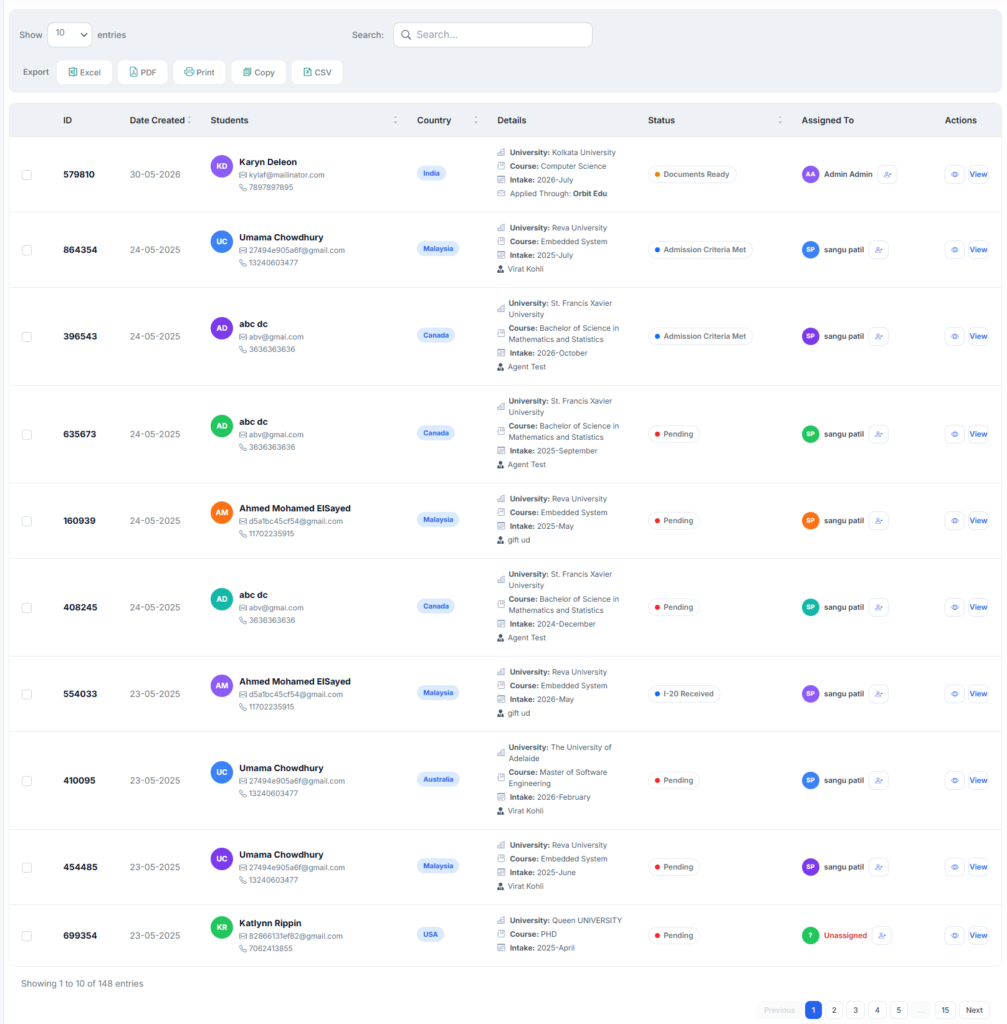Check the row for Katlynn Rippin
1007x1024 pixels.
tap(27, 936)
